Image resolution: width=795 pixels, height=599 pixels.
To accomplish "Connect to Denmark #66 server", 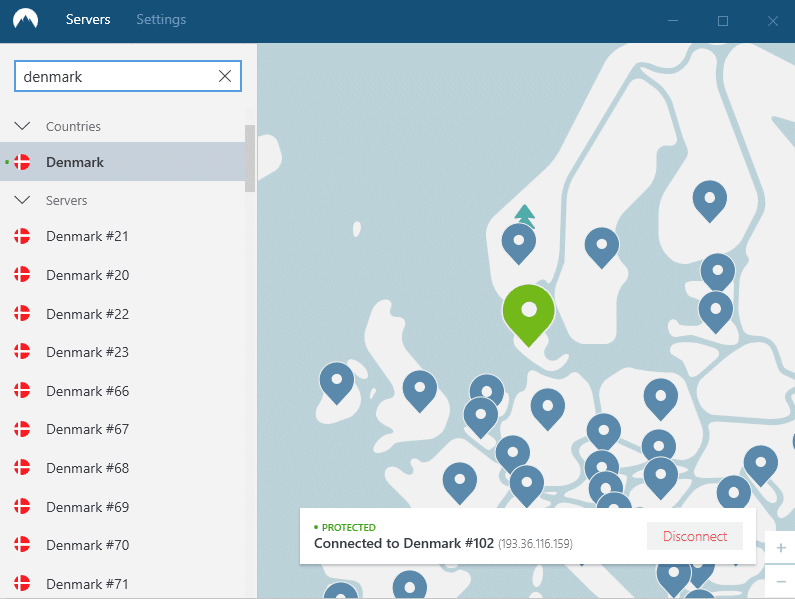I will click(x=123, y=391).
